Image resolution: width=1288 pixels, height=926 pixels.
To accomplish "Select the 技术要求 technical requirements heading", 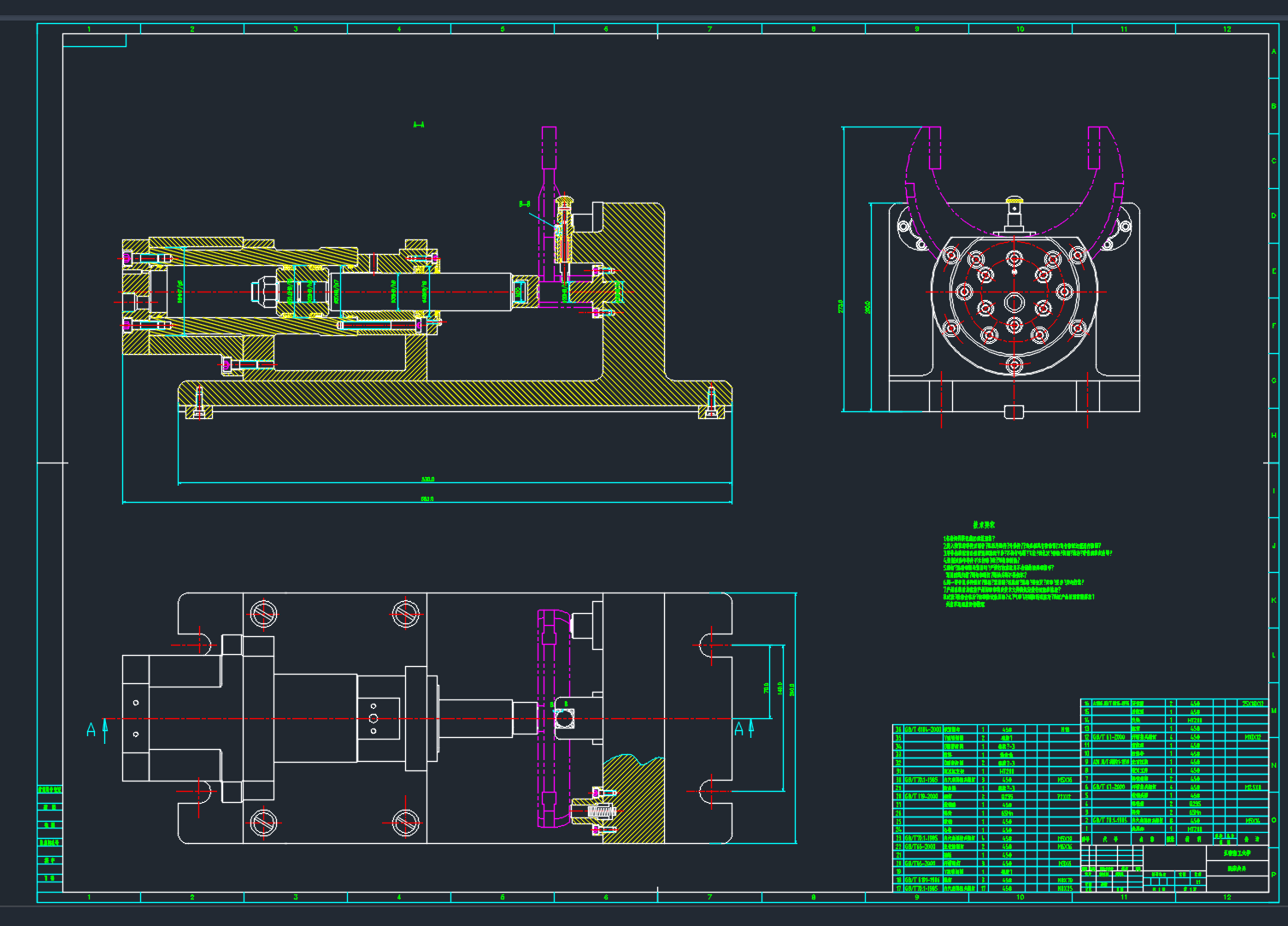I will pos(984,524).
